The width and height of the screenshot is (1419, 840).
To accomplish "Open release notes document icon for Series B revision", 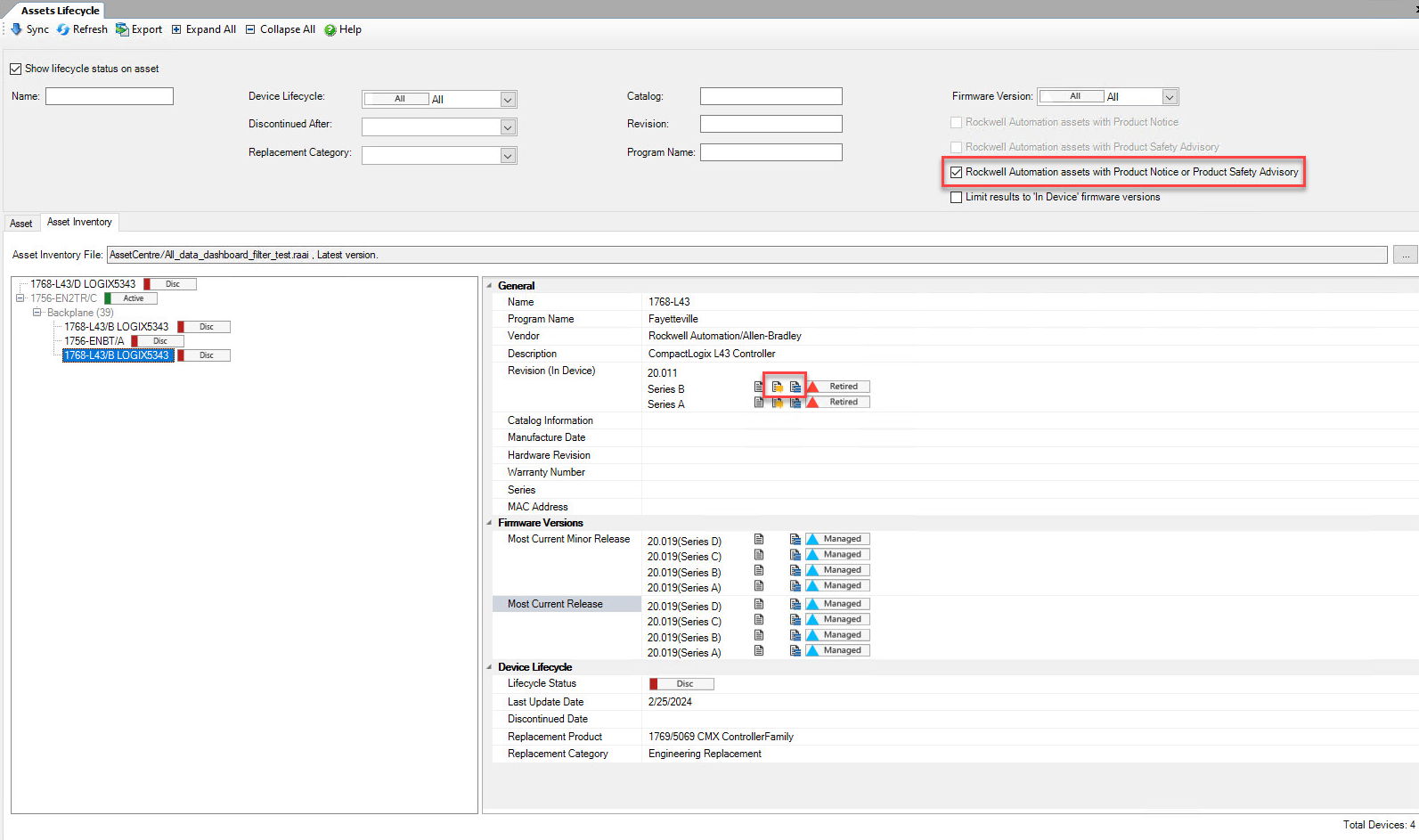I will coord(759,387).
